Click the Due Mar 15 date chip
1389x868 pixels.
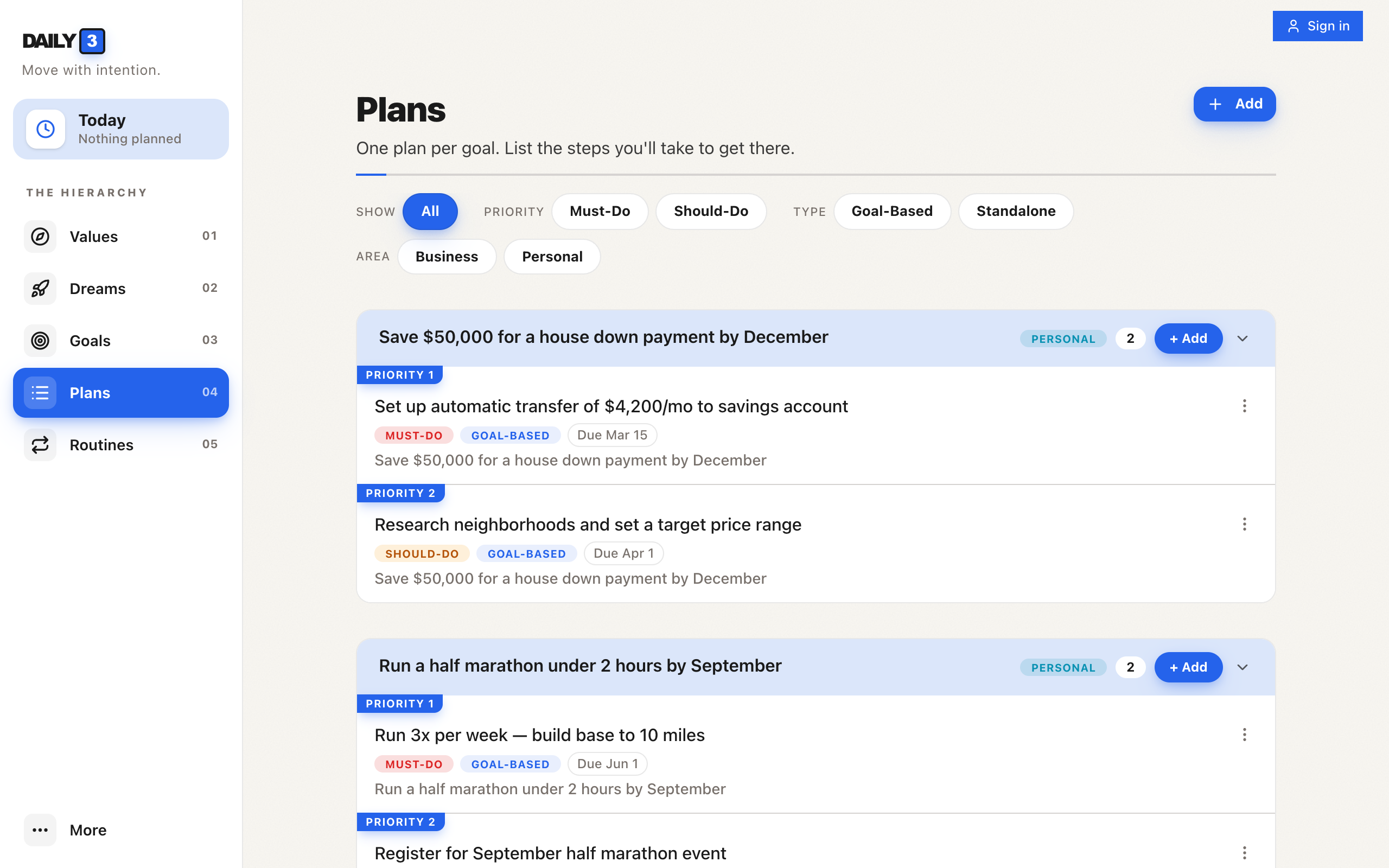click(x=612, y=435)
